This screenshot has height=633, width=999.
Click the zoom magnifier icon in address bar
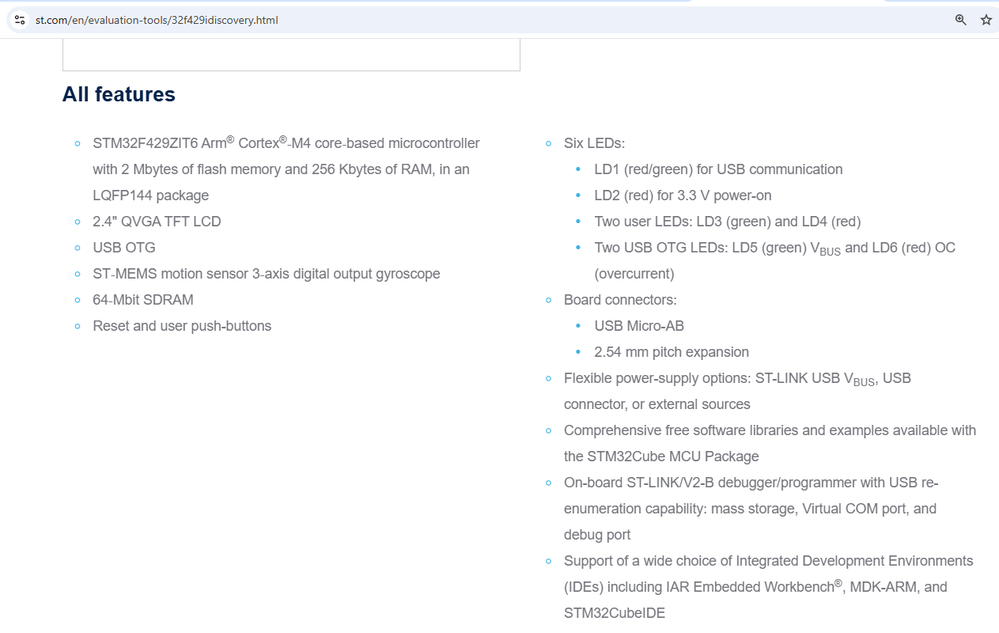click(x=961, y=20)
